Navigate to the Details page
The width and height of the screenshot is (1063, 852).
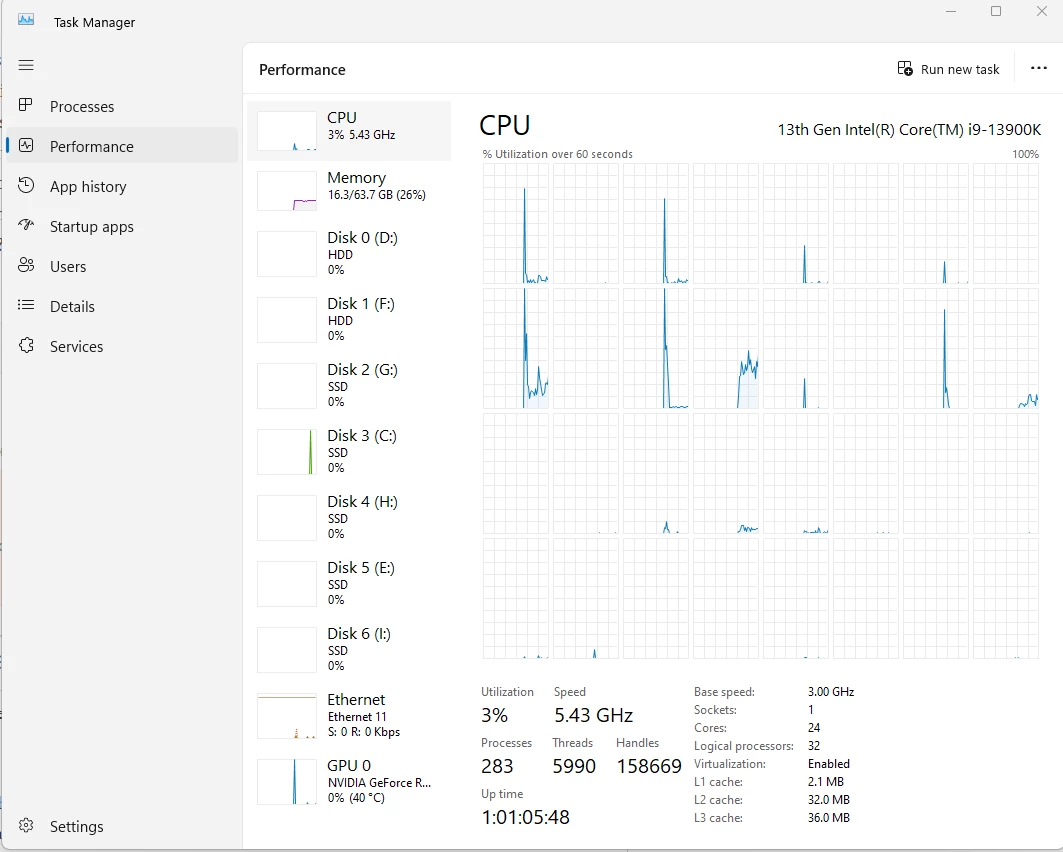122,306
